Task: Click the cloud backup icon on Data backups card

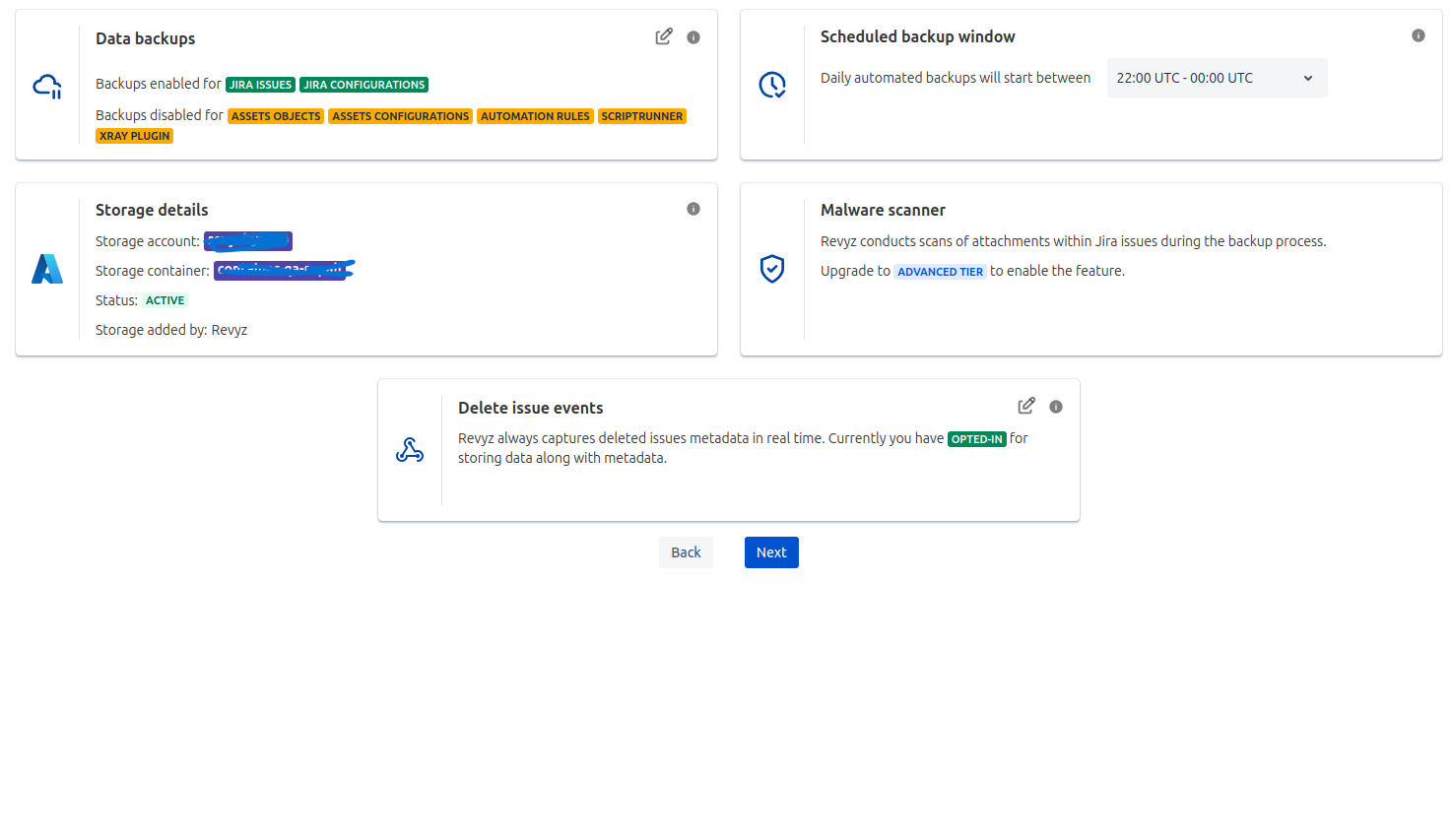Action: pyautogui.click(x=47, y=86)
